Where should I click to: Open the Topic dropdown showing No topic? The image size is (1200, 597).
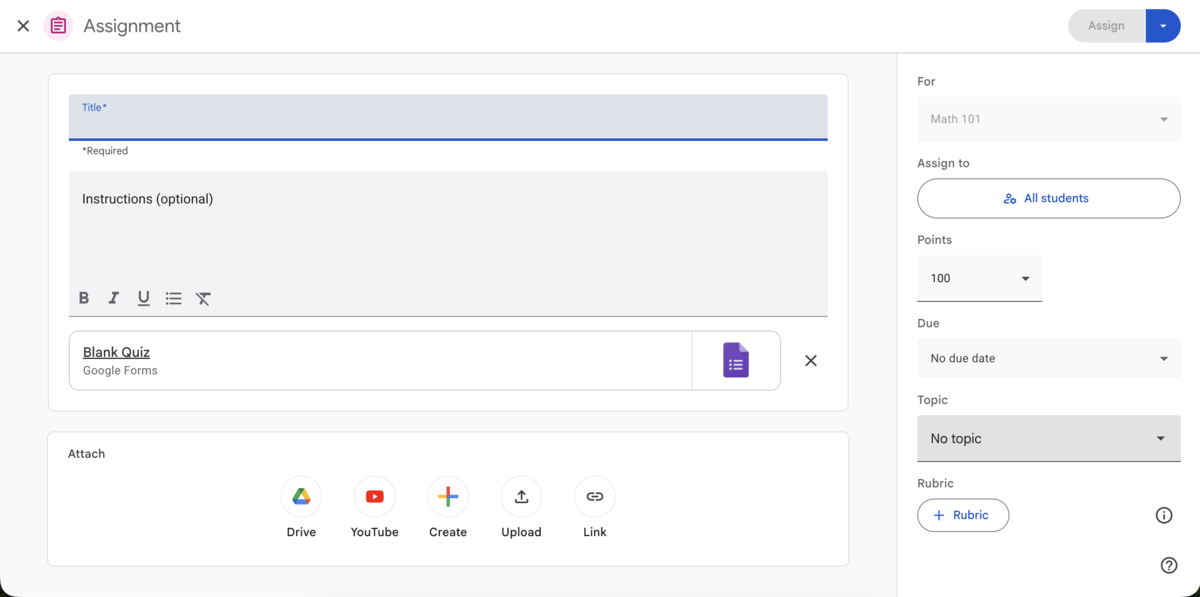coord(1048,438)
